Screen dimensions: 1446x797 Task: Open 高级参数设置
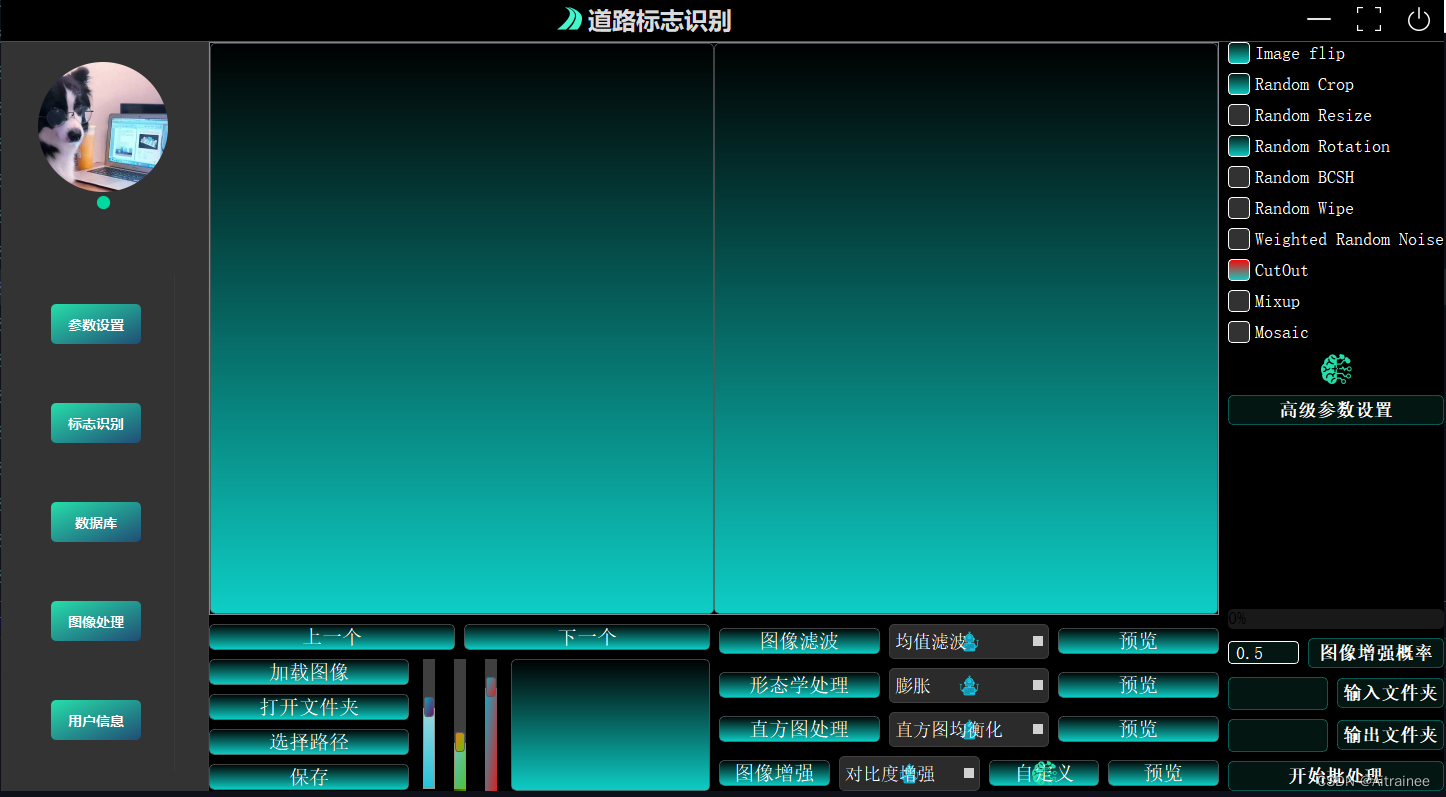pyautogui.click(x=1336, y=410)
